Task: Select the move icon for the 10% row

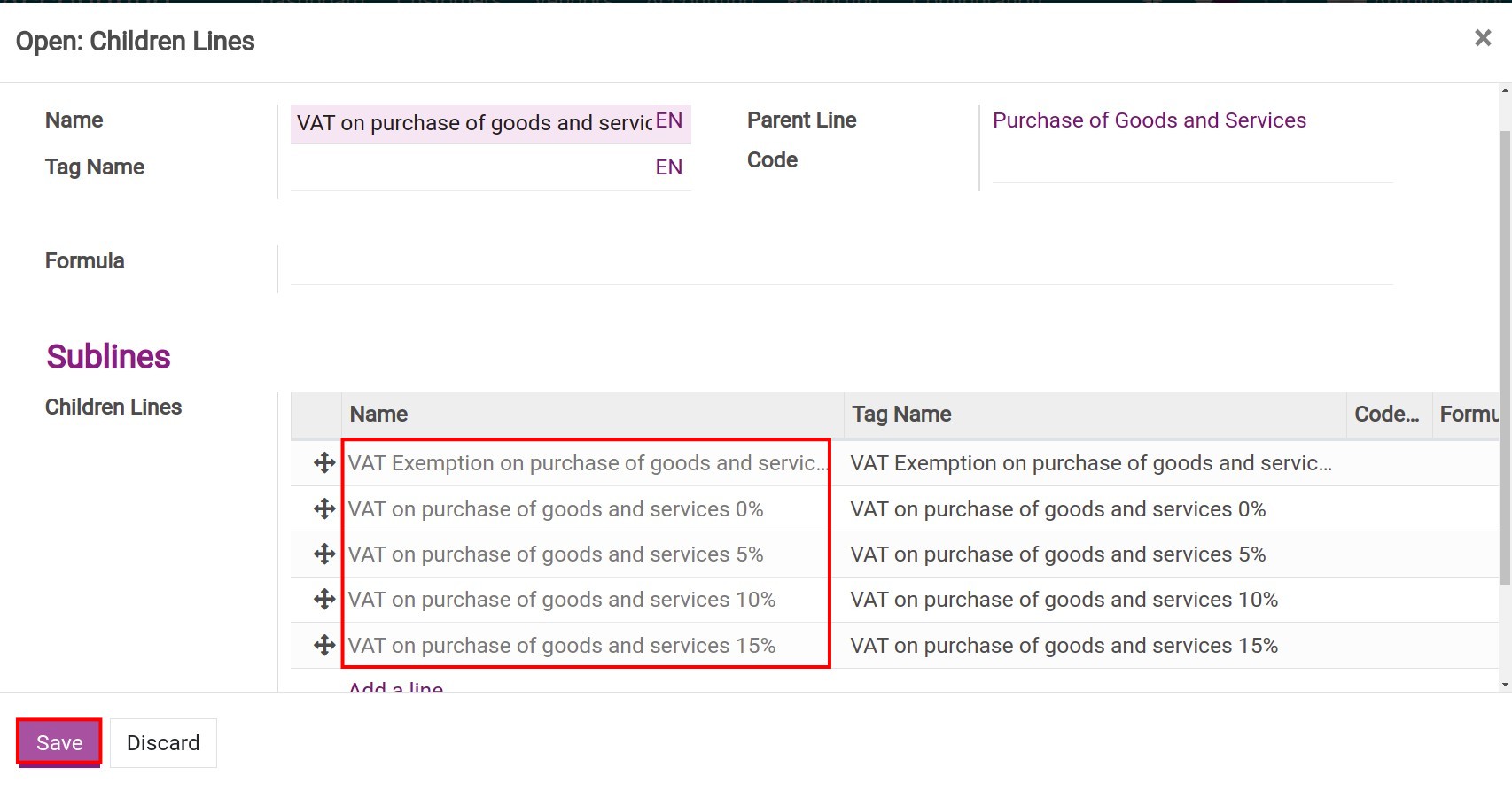Action: (323, 599)
